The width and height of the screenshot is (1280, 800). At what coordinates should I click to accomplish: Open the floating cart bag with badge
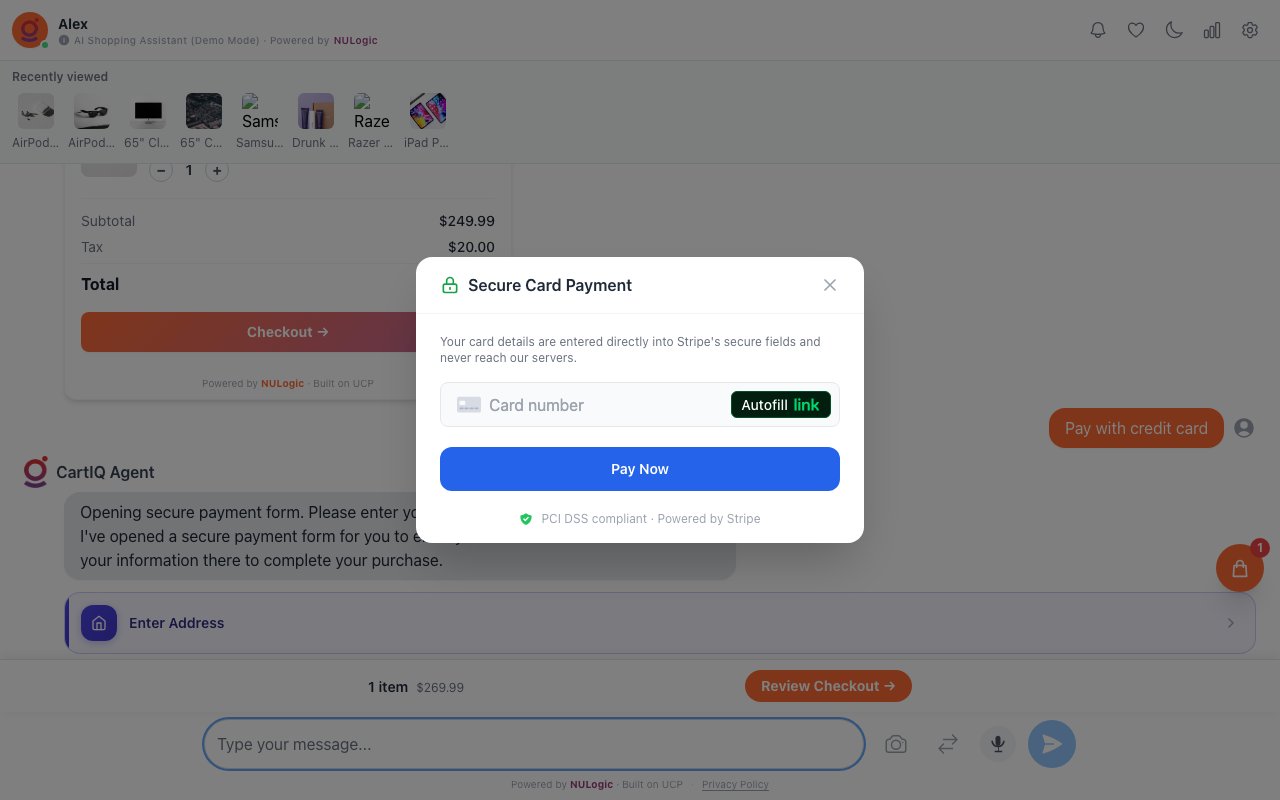pos(1240,568)
